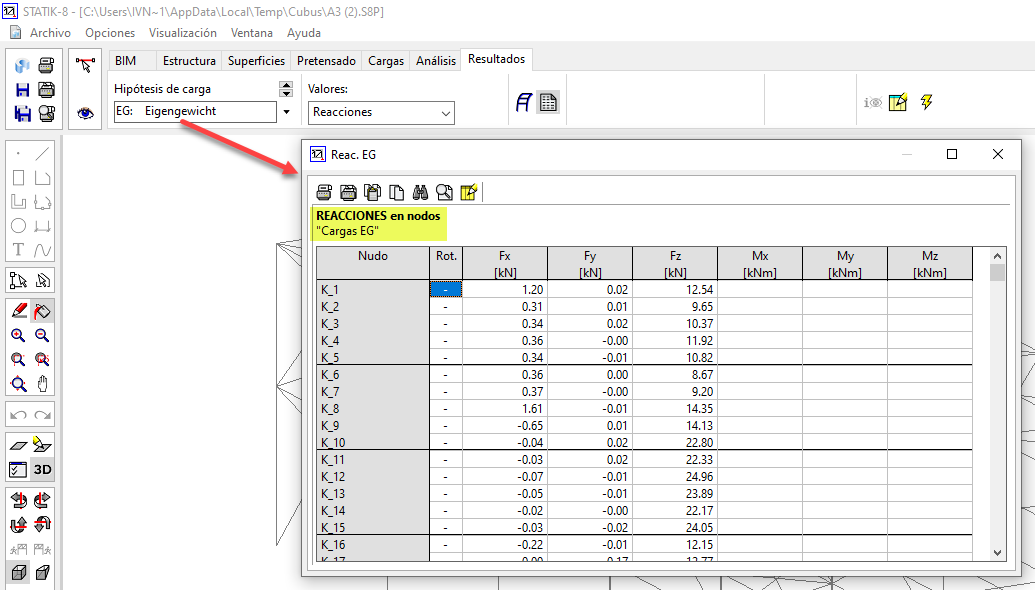Viewport: 1035px width, 590px height.
Task: Click the working plane parallelogram icon
Action: tap(18, 445)
